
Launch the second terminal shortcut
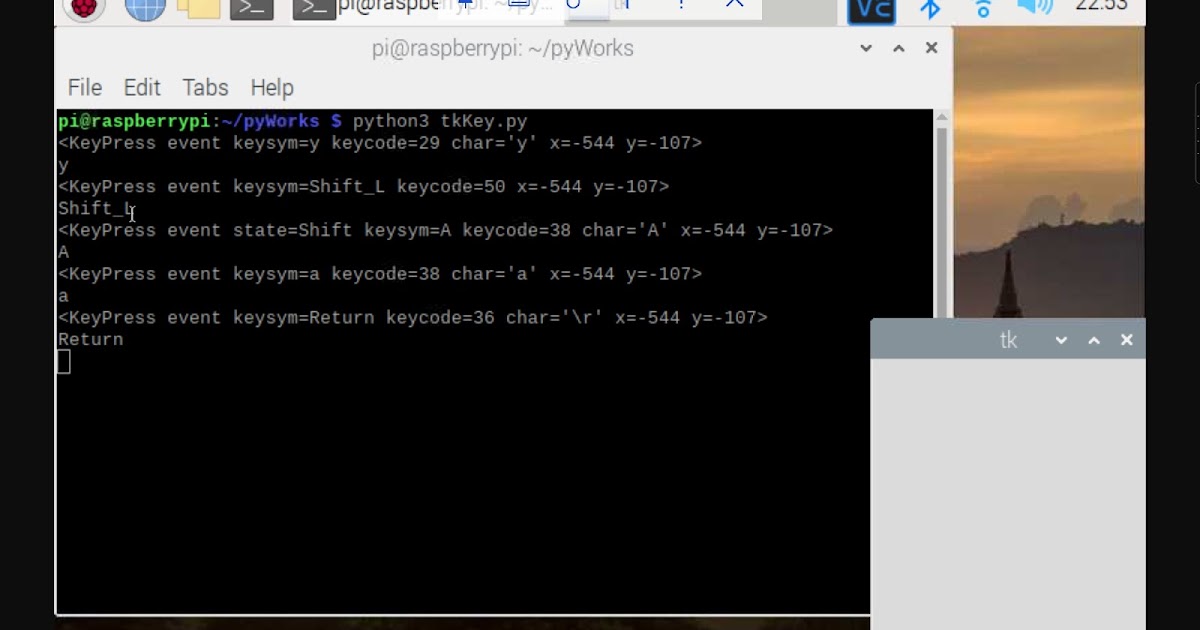[x=312, y=8]
